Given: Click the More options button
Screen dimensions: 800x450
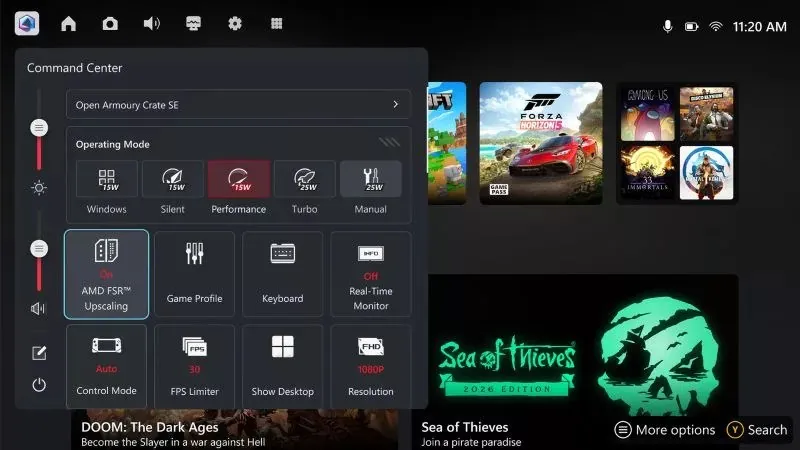Looking at the screenshot, I should [x=665, y=430].
